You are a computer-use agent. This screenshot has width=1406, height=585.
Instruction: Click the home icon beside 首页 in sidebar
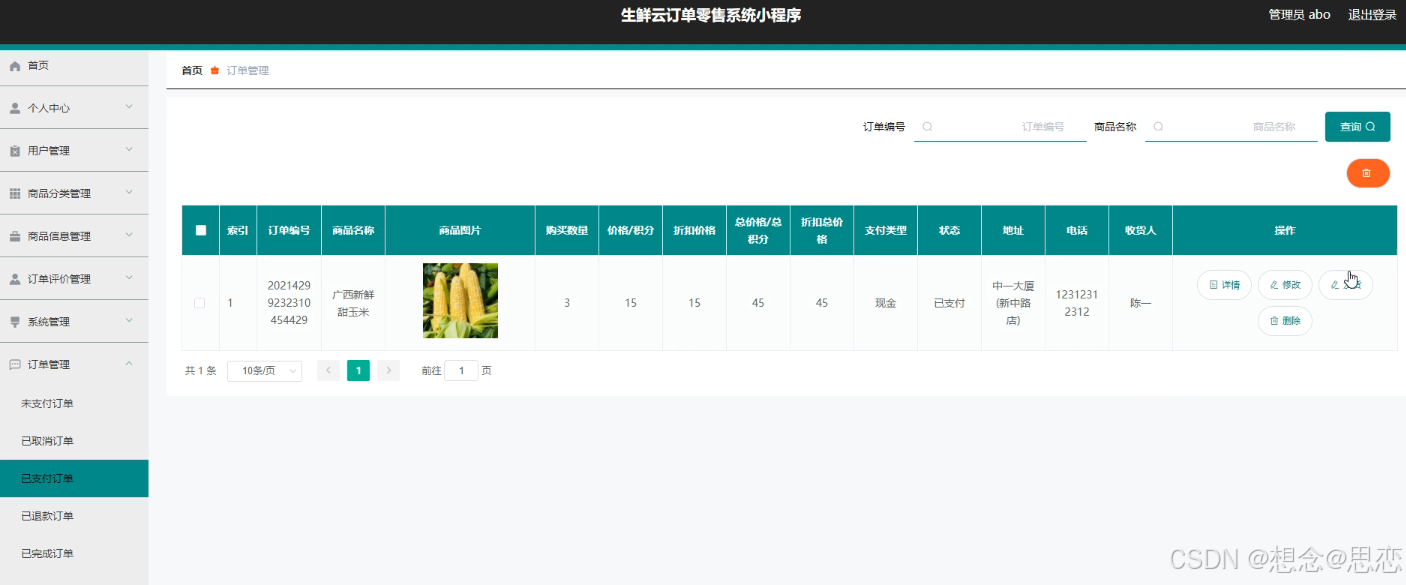point(15,66)
